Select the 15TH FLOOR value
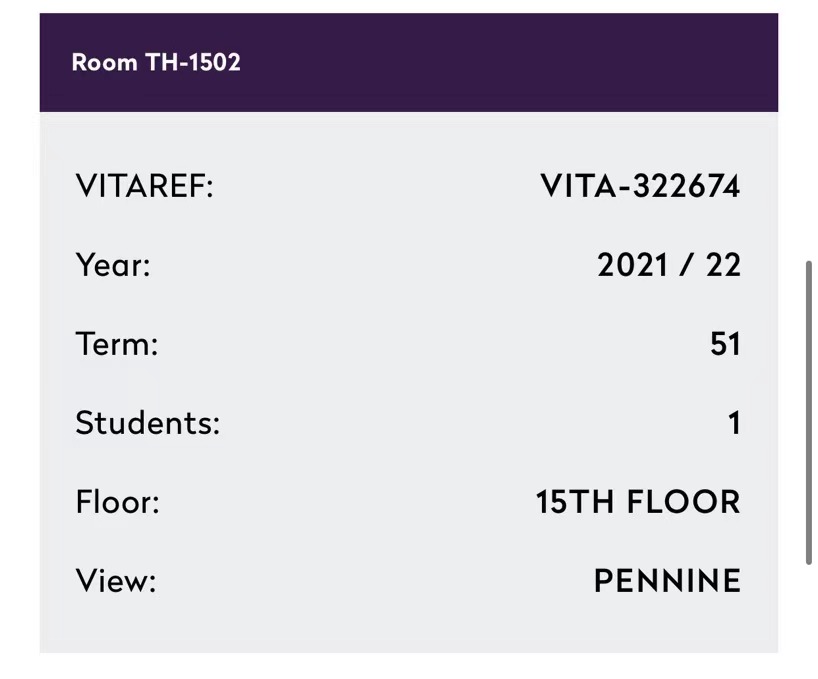 tap(638, 502)
